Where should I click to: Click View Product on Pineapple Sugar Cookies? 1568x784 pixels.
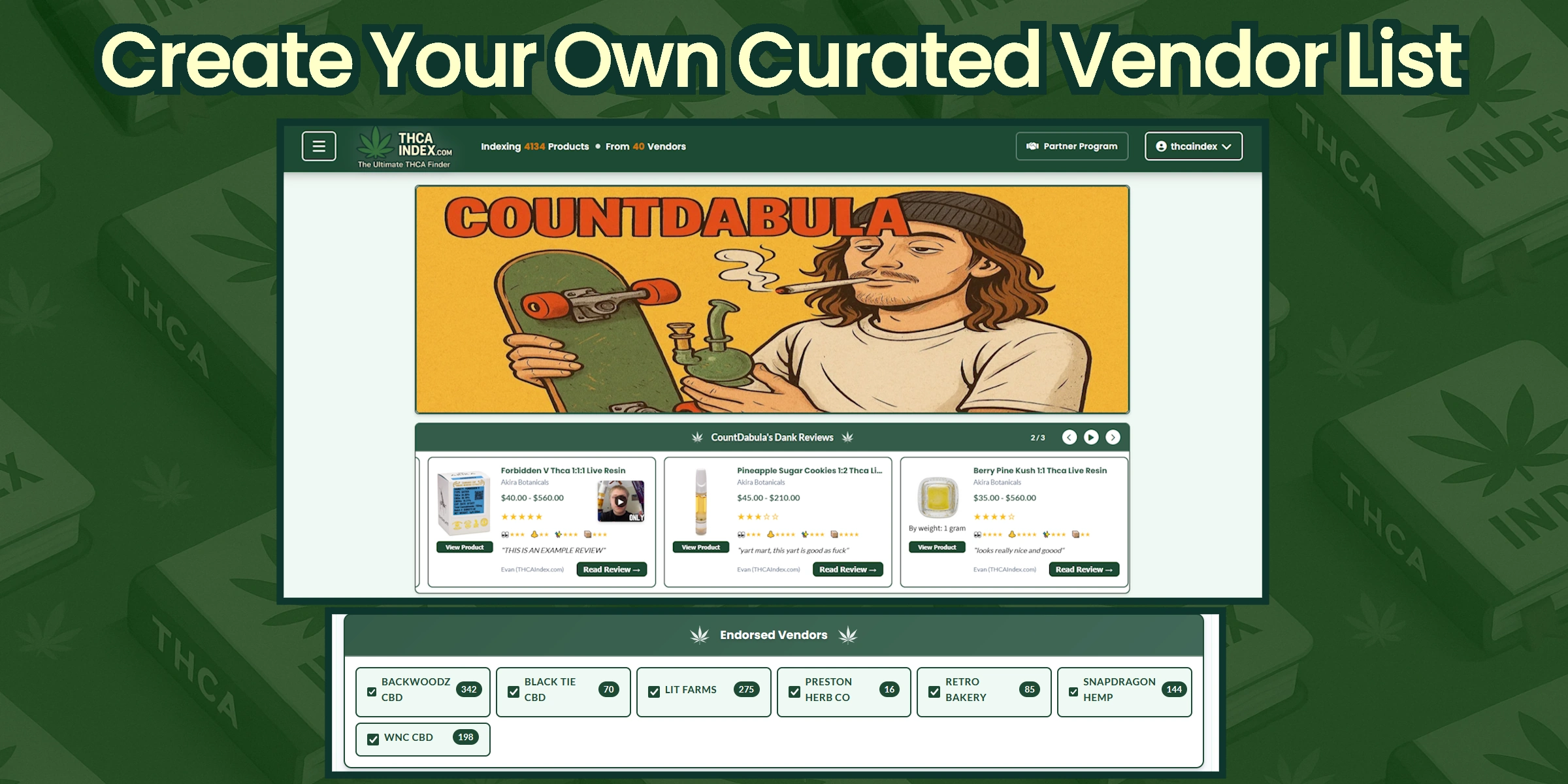700,547
